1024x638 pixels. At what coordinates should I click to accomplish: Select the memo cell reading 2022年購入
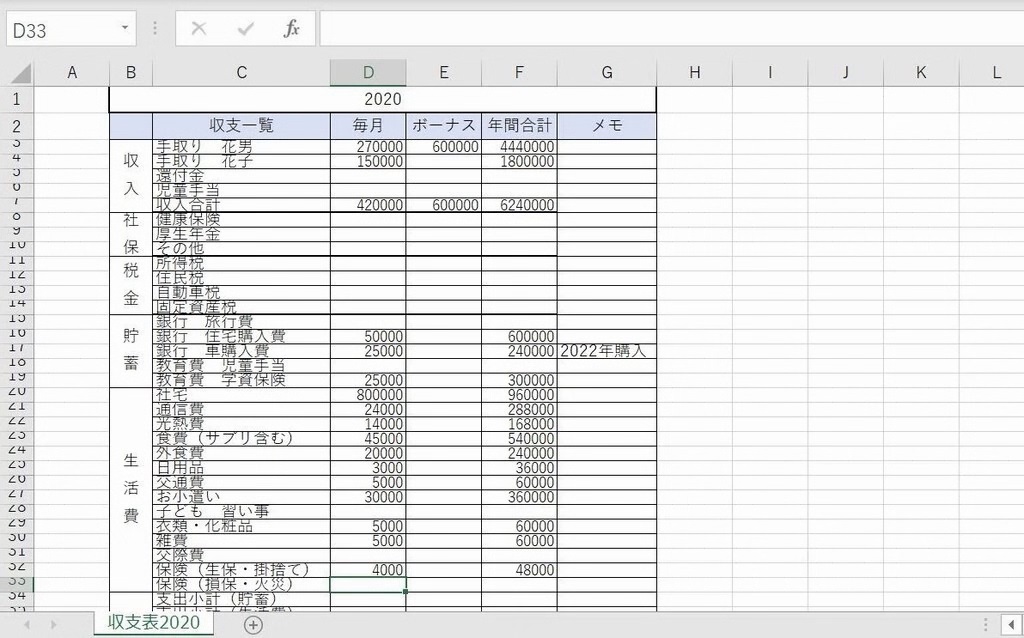click(x=606, y=351)
